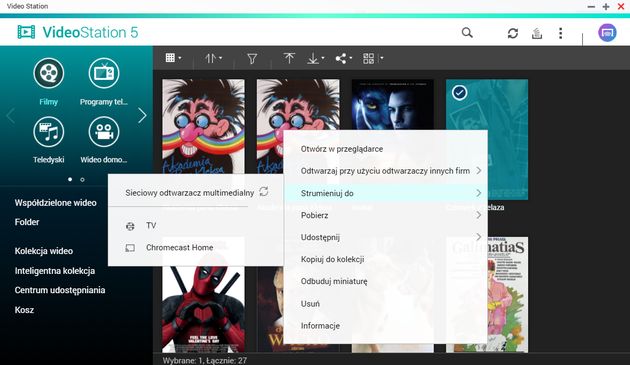Select the Wideo domo... camera icon

point(104,131)
